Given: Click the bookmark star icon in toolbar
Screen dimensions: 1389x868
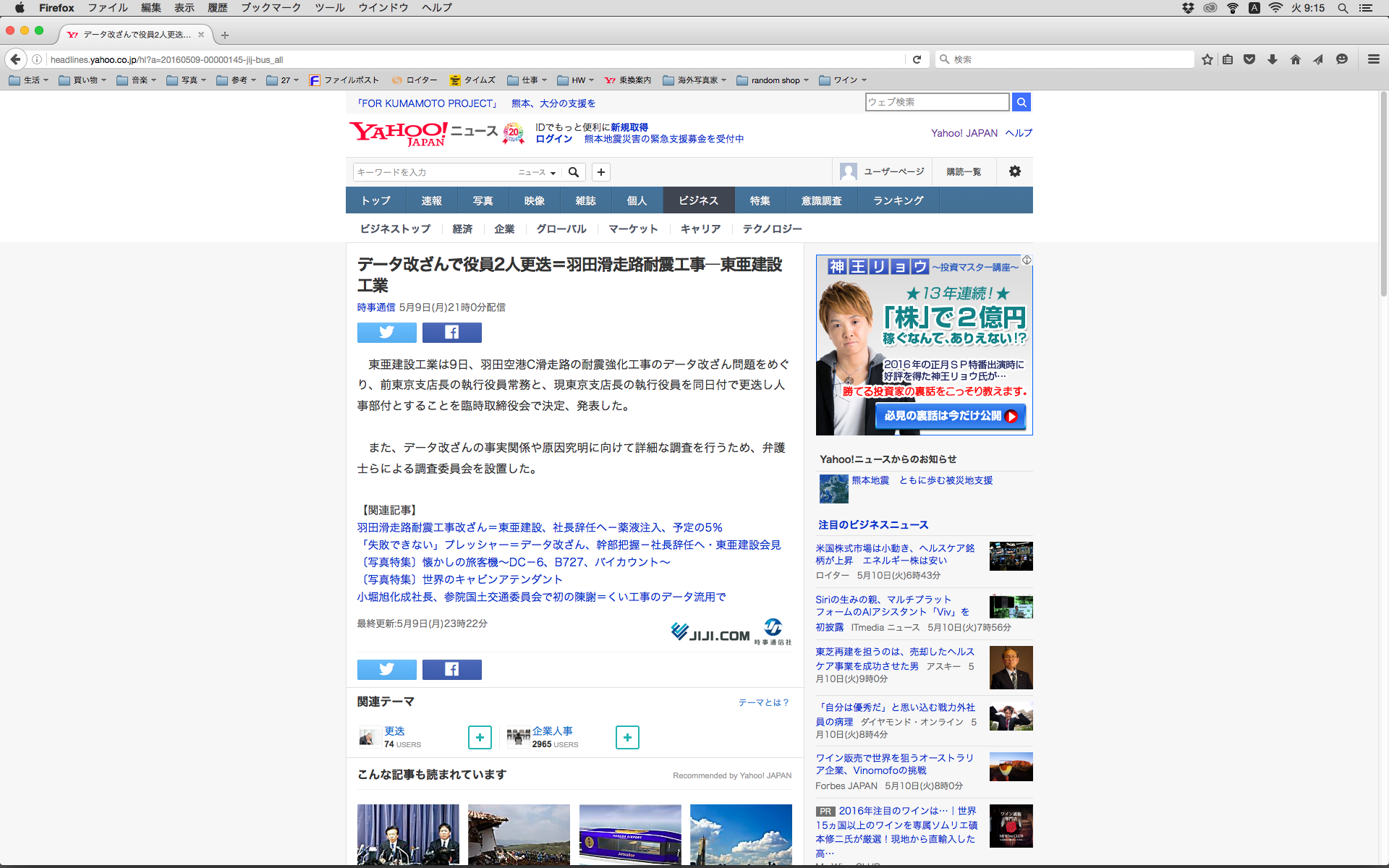Looking at the screenshot, I should 1207,59.
